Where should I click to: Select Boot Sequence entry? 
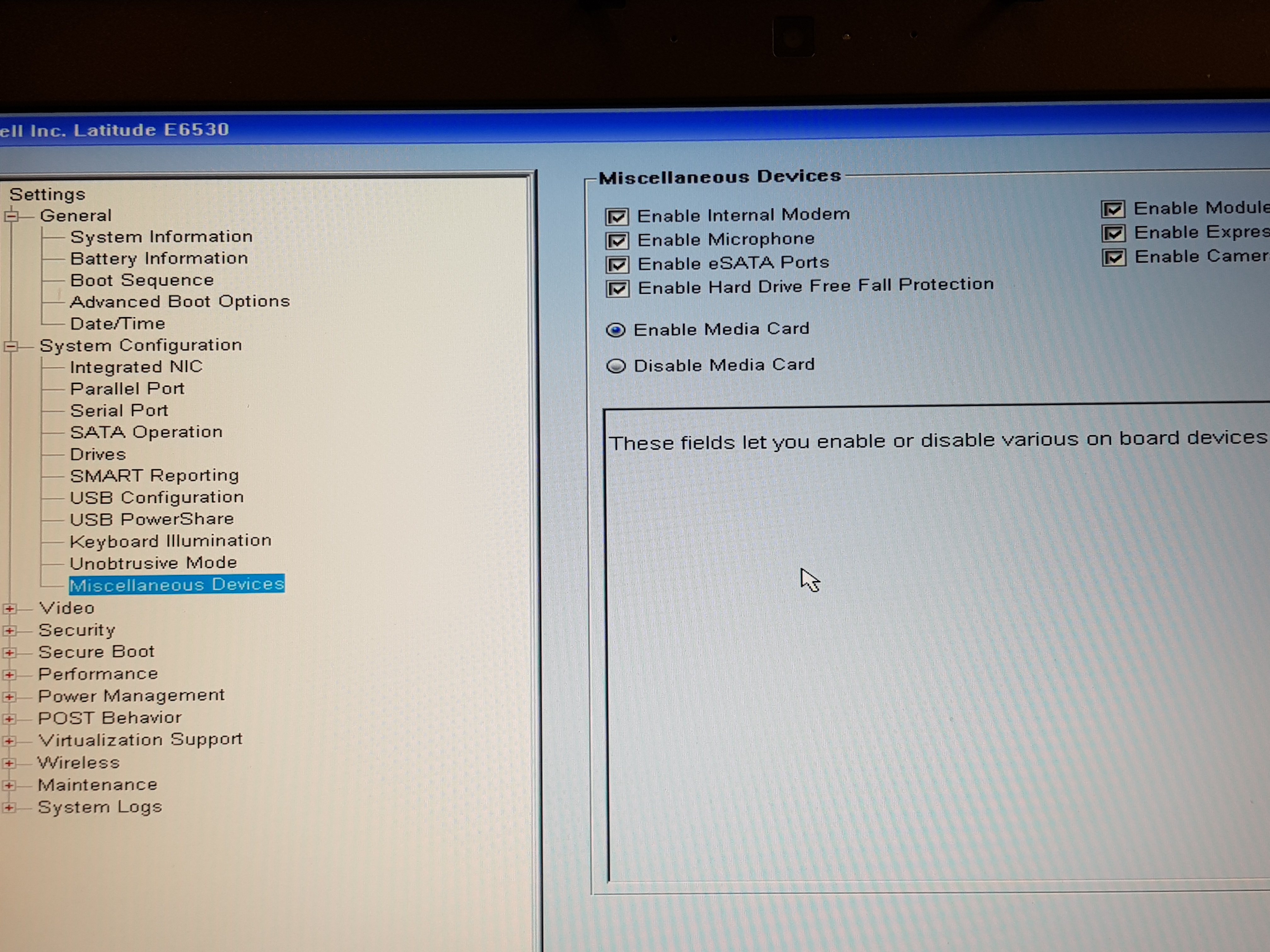click(142, 280)
